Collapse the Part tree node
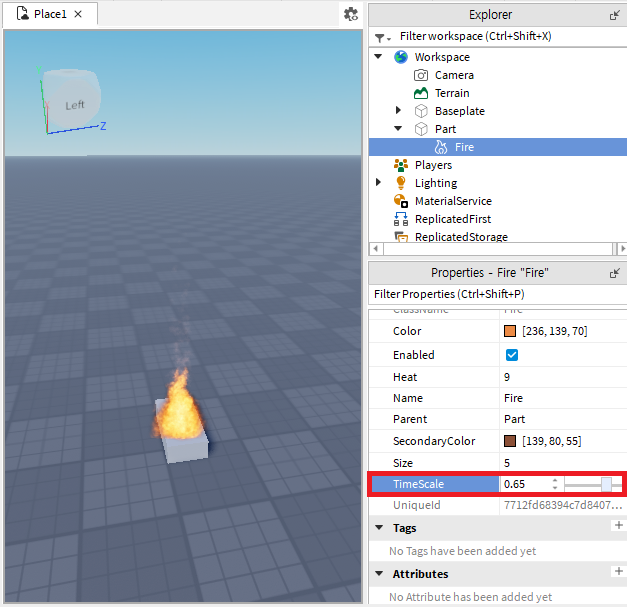 click(x=398, y=129)
